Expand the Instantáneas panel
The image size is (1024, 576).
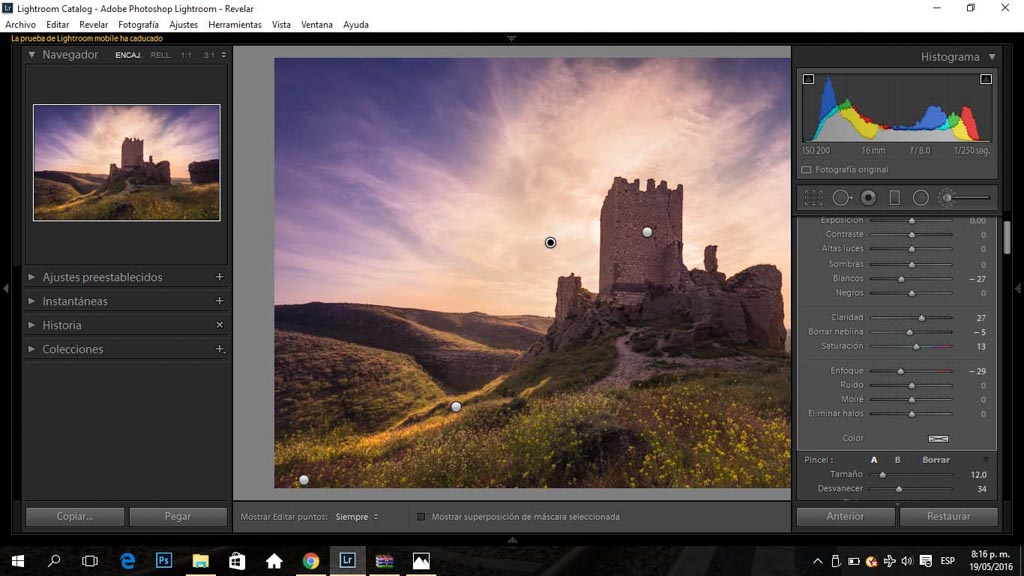[x=32, y=301]
